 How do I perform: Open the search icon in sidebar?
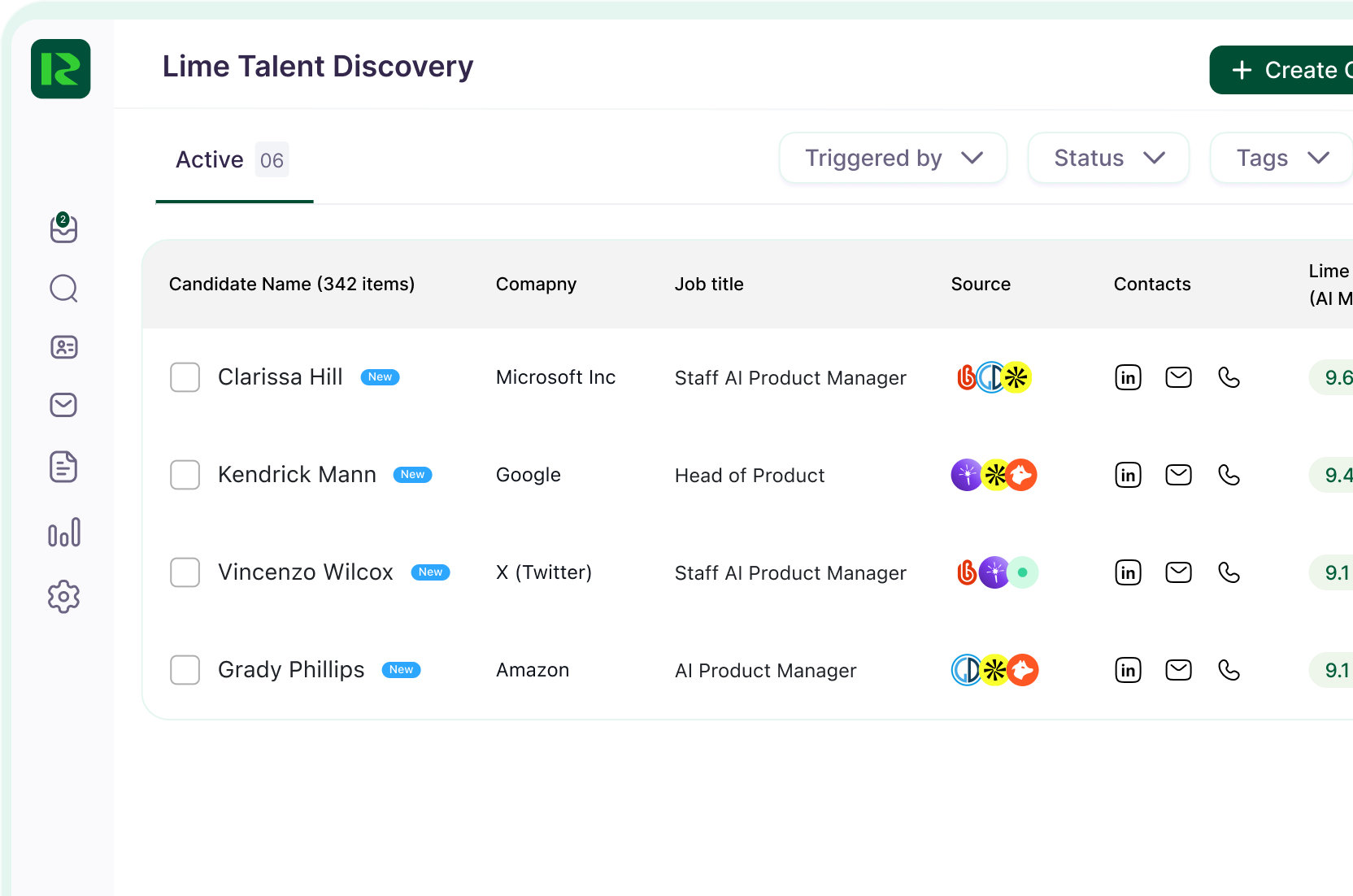(x=63, y=289)
